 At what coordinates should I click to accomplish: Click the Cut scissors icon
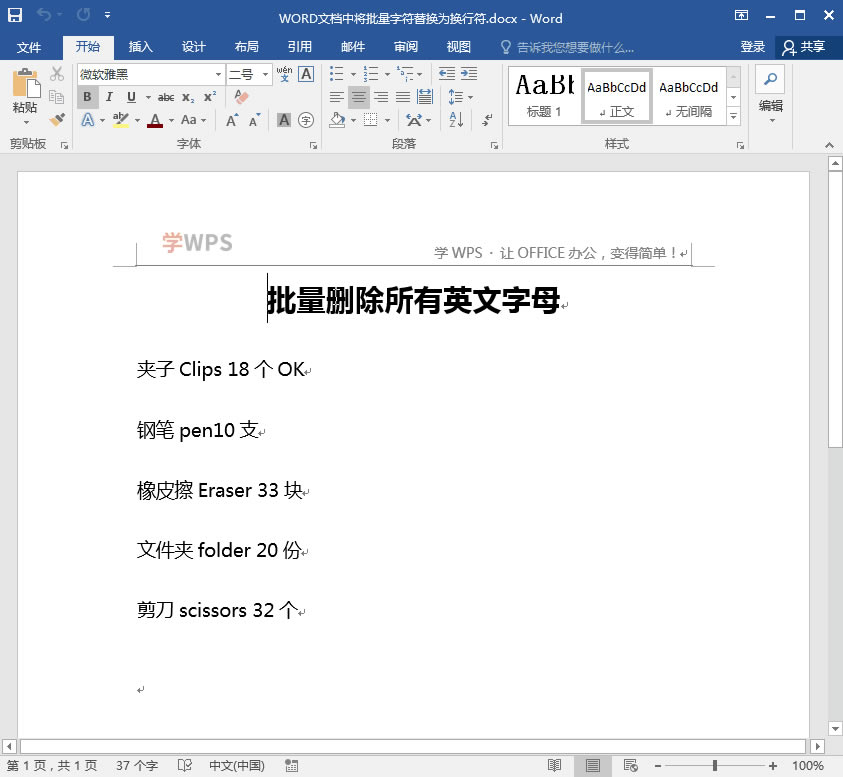point(57,74)
